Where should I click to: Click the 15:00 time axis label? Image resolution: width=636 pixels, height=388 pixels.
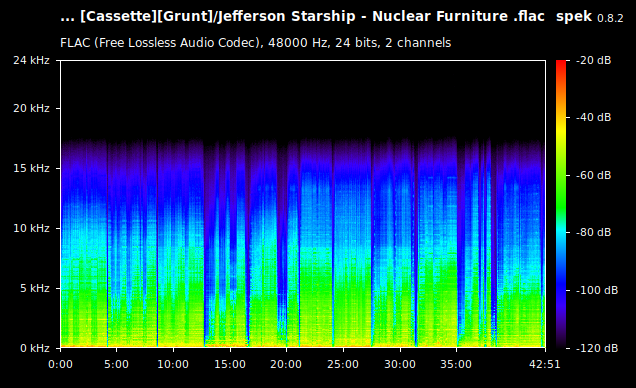tap(230, 364)
